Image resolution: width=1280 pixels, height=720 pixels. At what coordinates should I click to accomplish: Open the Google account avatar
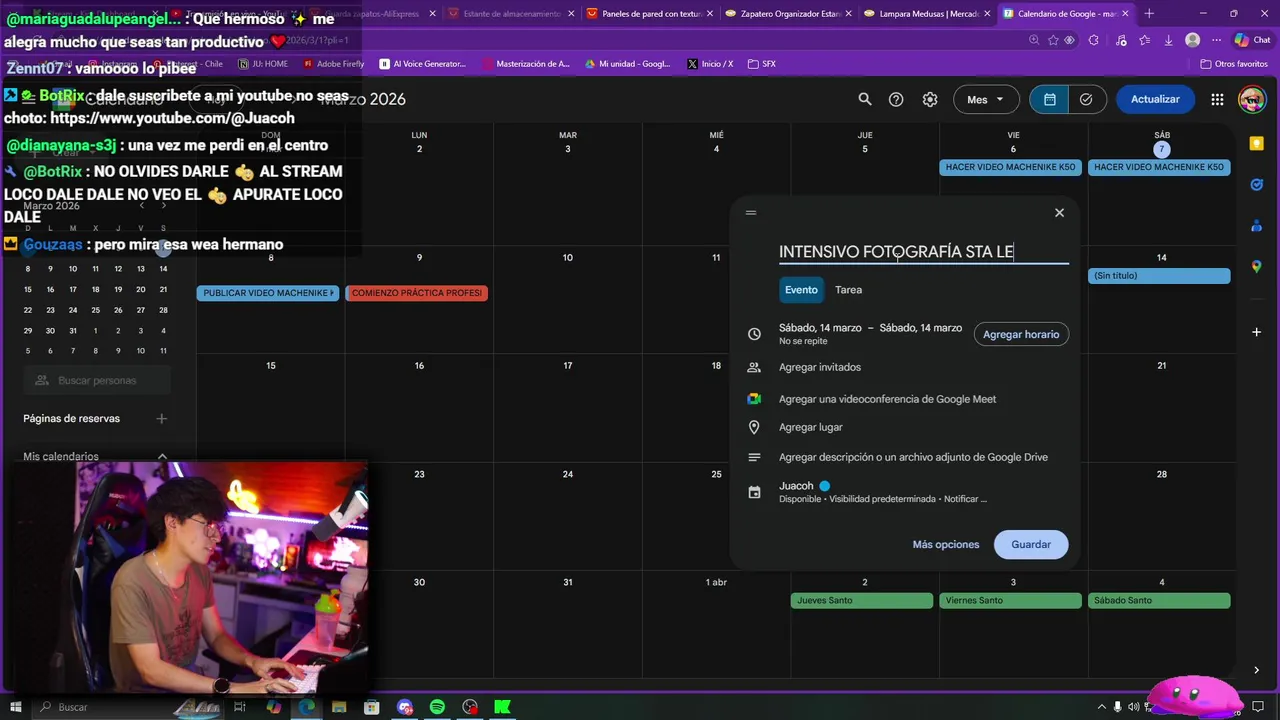(1252, 99)
